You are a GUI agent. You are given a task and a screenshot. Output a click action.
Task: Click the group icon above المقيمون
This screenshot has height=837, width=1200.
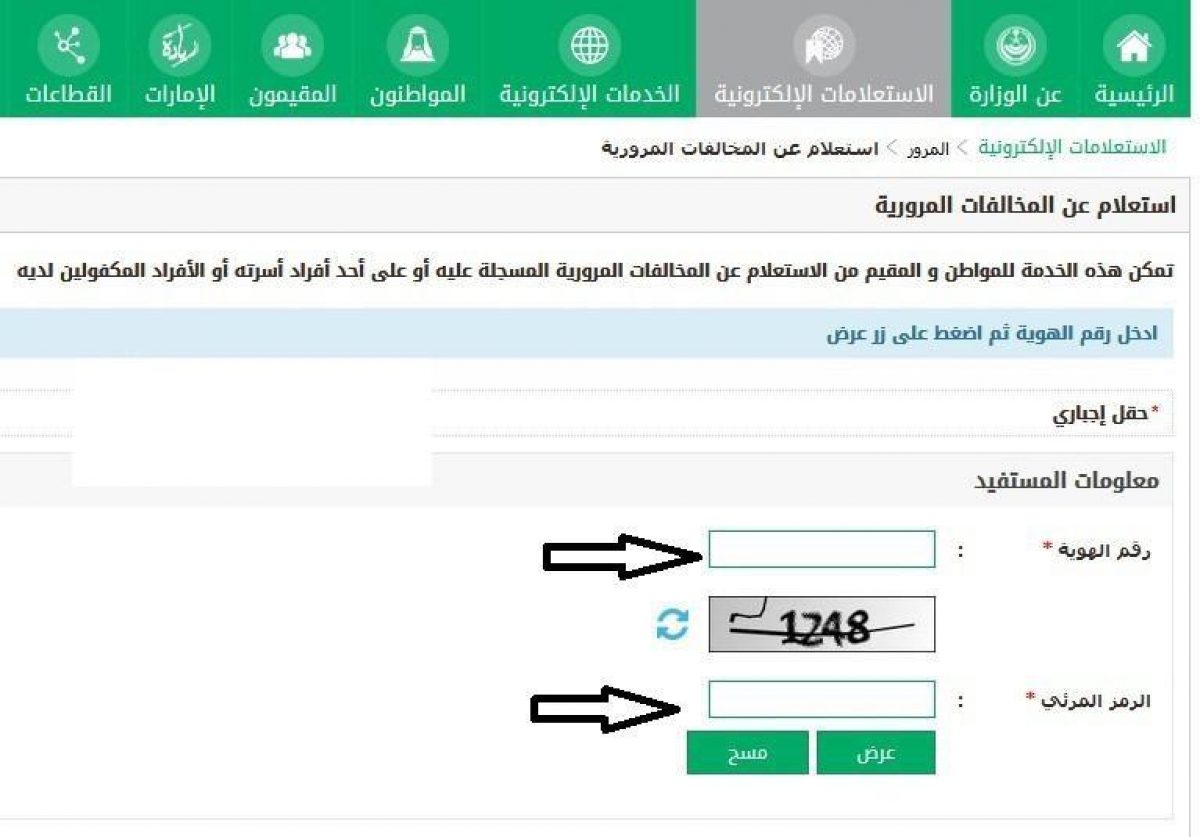pos(292,46)
